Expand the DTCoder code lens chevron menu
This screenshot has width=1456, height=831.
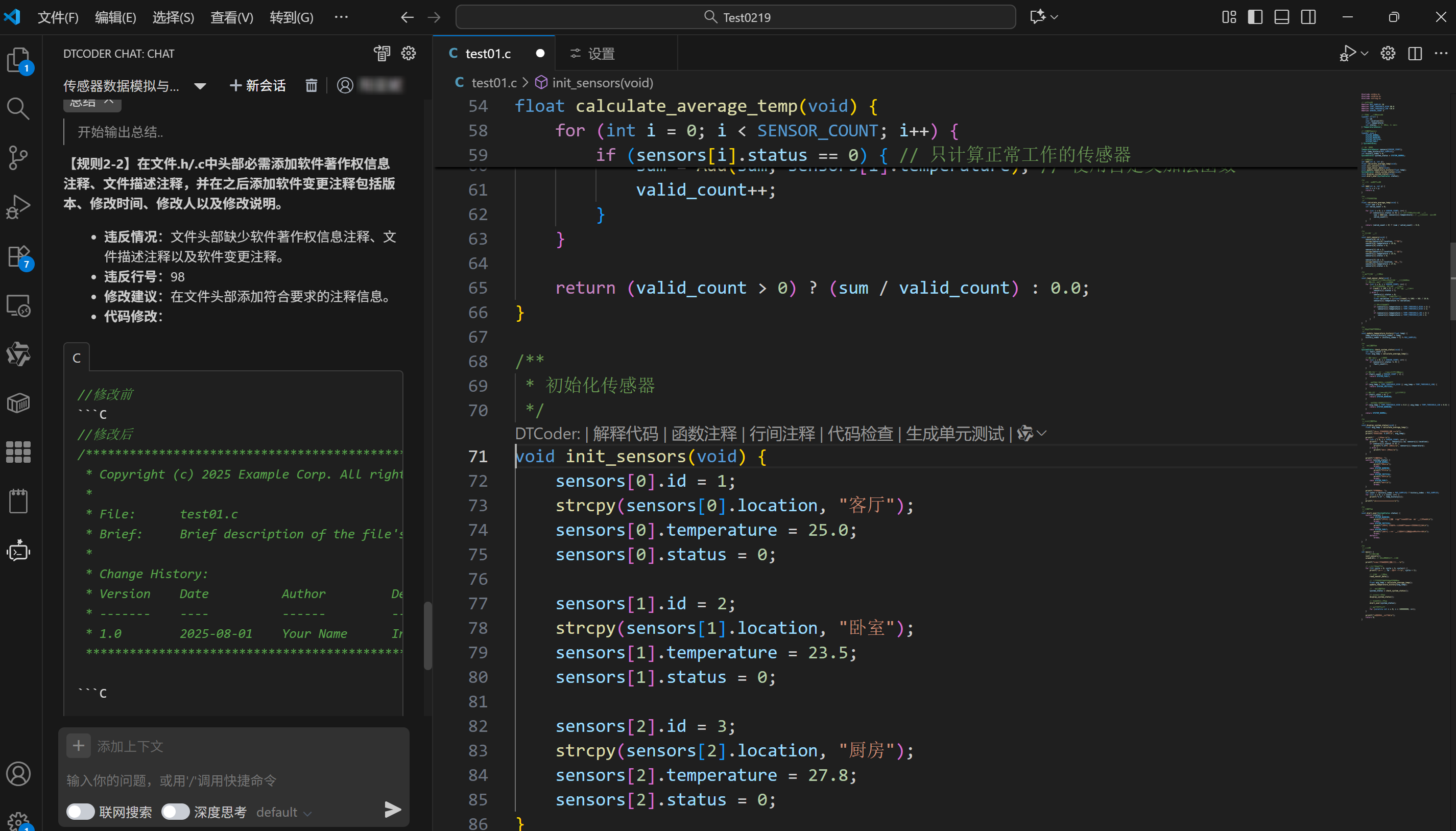coord(1042,433)
